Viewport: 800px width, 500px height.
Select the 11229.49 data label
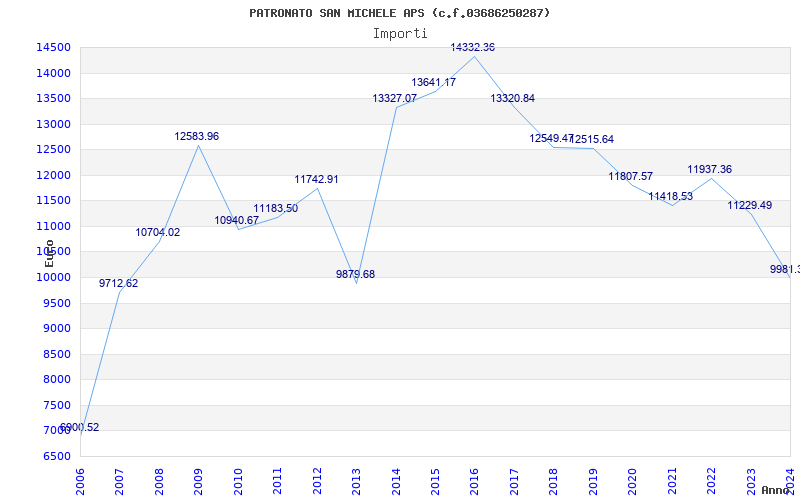[x=749, y=205]
